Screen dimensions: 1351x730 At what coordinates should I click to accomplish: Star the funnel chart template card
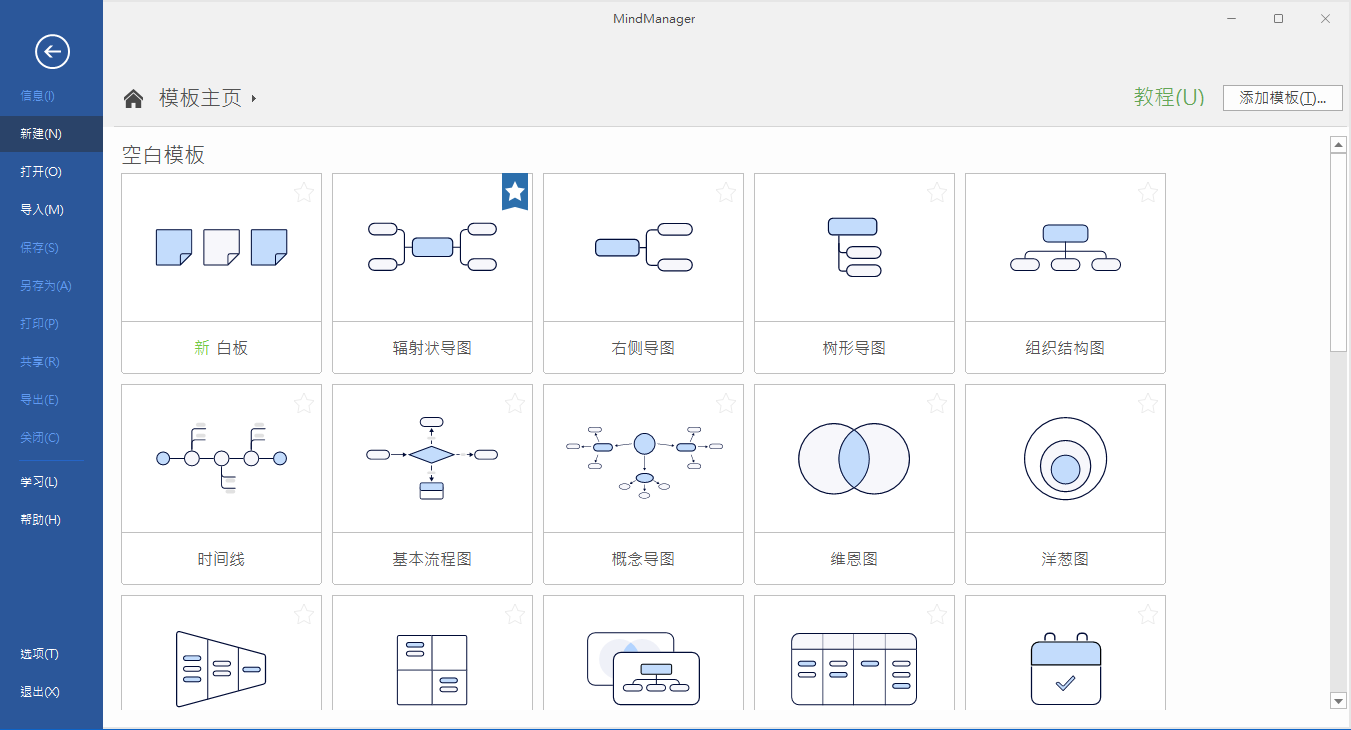tap(304, 614)
